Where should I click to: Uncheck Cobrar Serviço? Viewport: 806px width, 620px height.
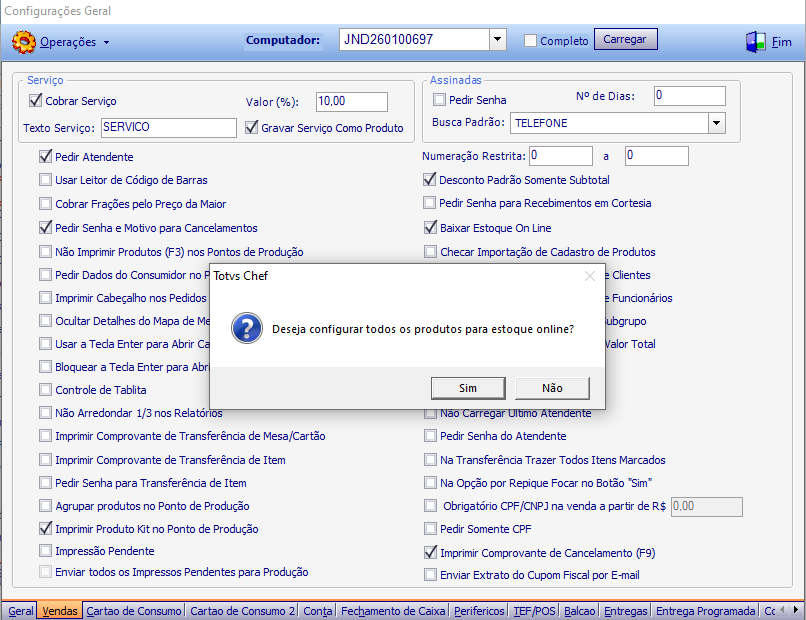point(35,100)
